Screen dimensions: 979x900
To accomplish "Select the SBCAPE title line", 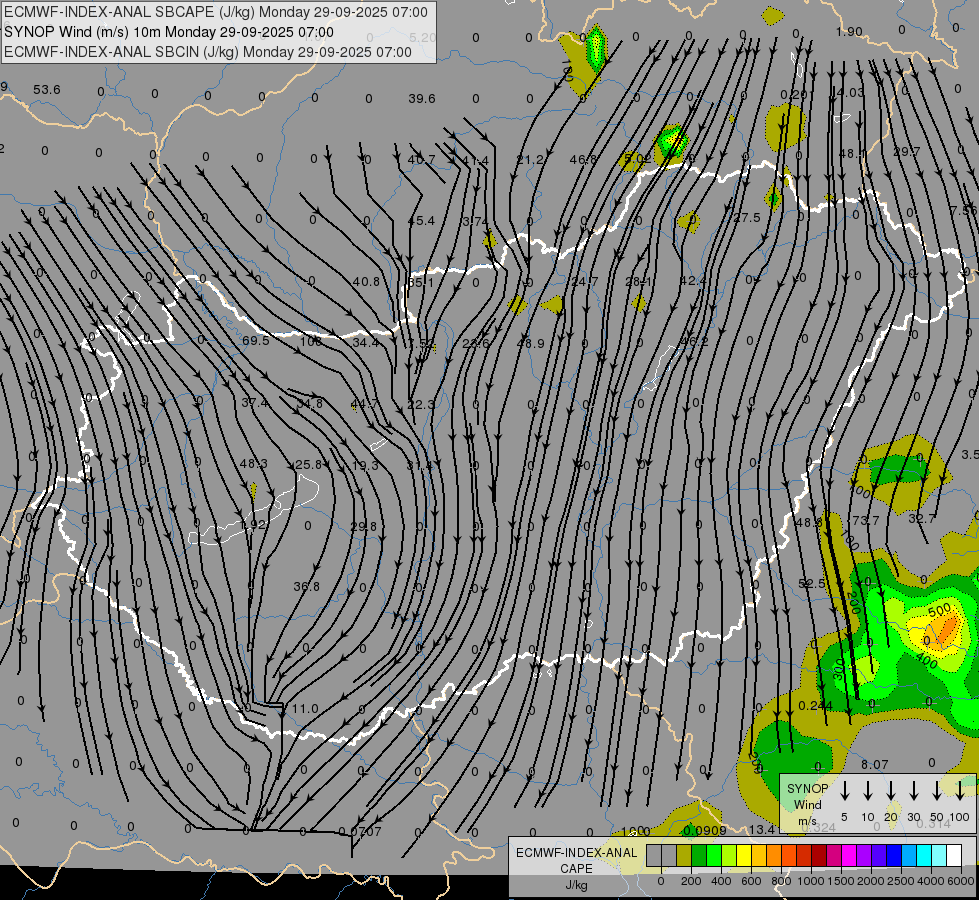I will pyautogui.click(x=216, y=12).
